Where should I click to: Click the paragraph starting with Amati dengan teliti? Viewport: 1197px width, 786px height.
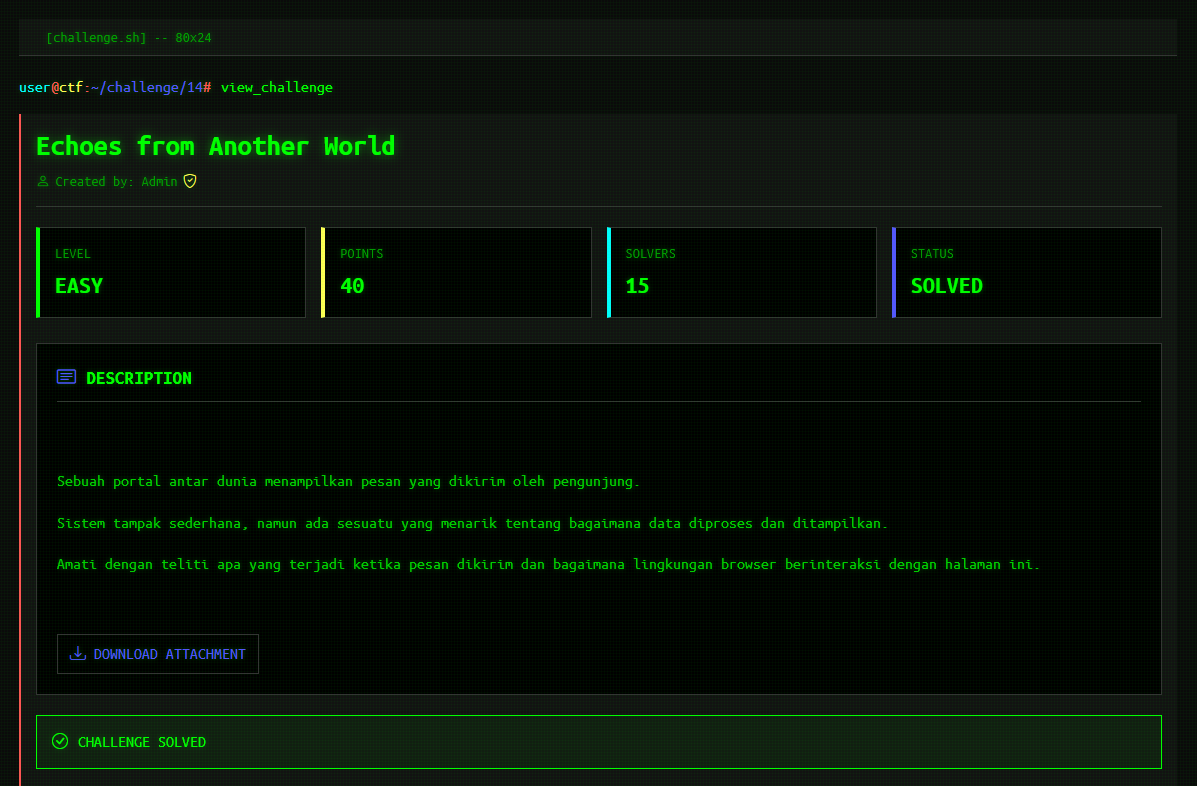(548, 564)
